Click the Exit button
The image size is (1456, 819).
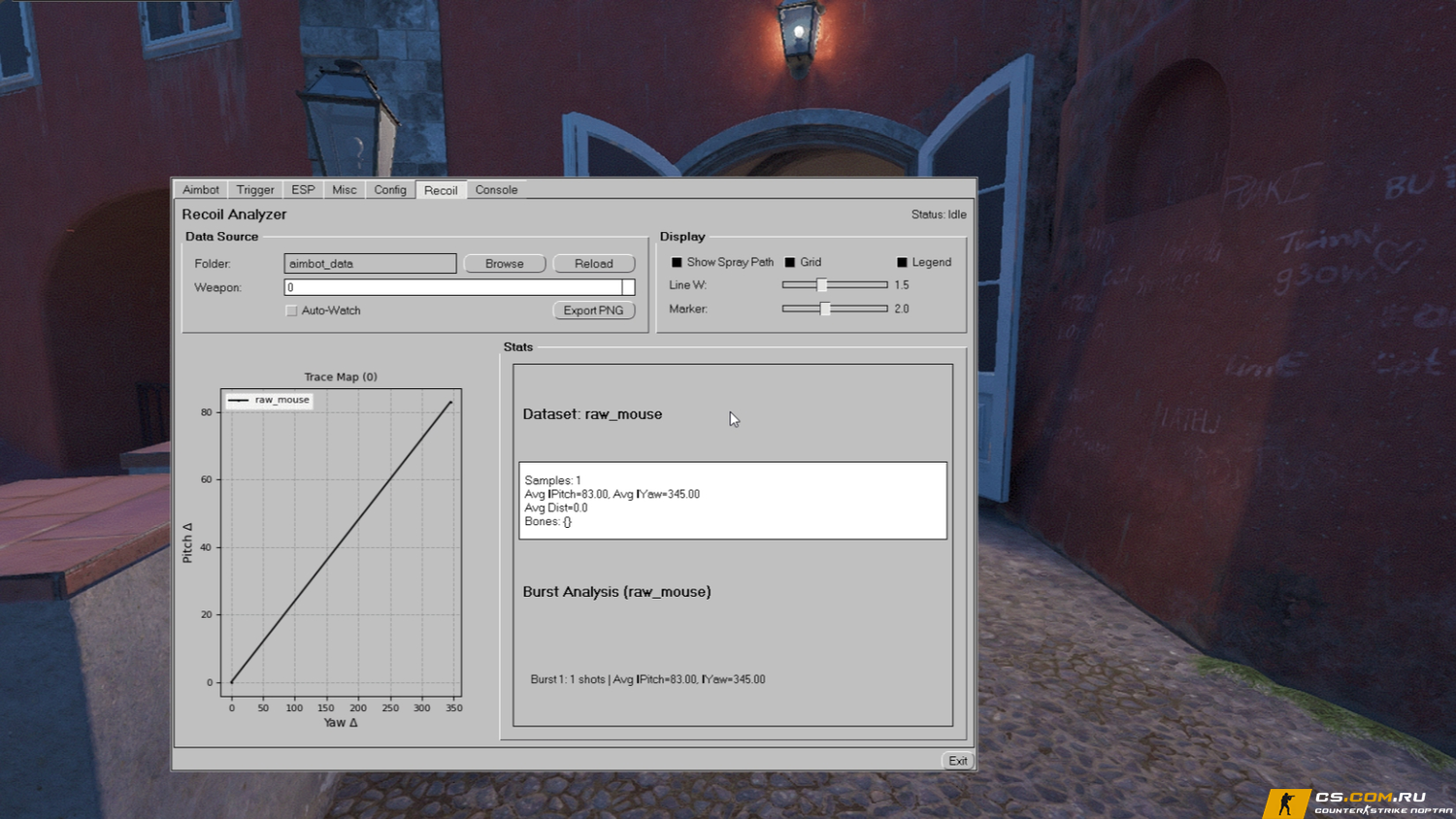pyautogui.click(x=957, y=761)
